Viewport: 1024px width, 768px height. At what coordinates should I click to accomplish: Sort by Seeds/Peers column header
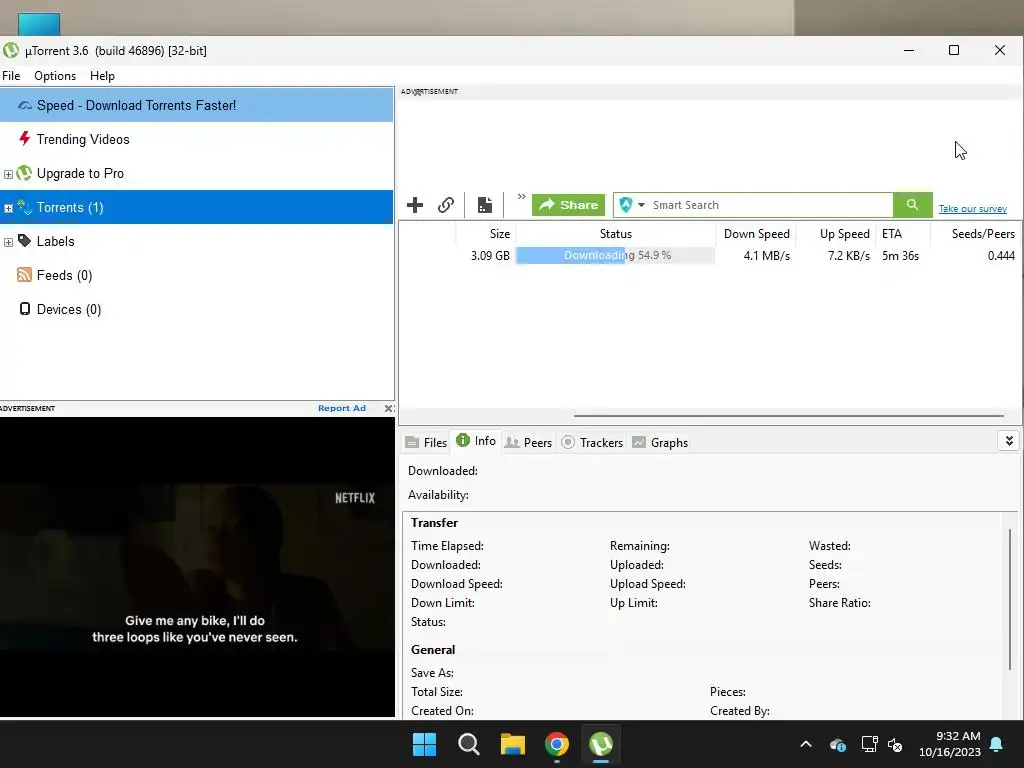976,234
